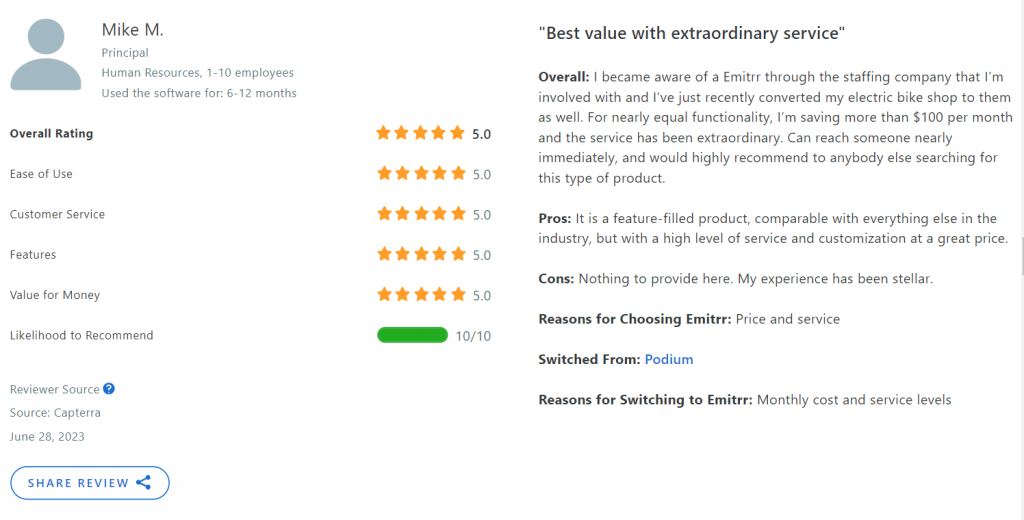Click the Ease of Use stars
This screenshot has width=1024, height=520.
[x=421, y=174]
